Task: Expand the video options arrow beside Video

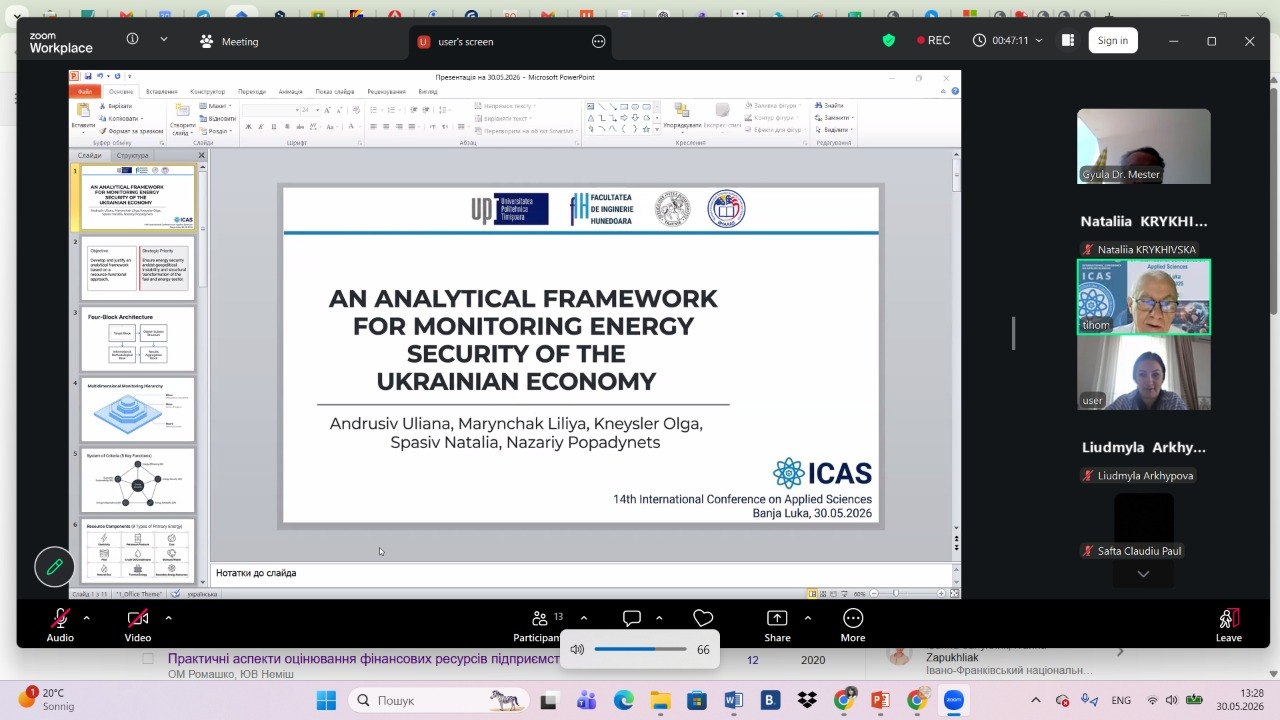Action: [x=168, y=618]
